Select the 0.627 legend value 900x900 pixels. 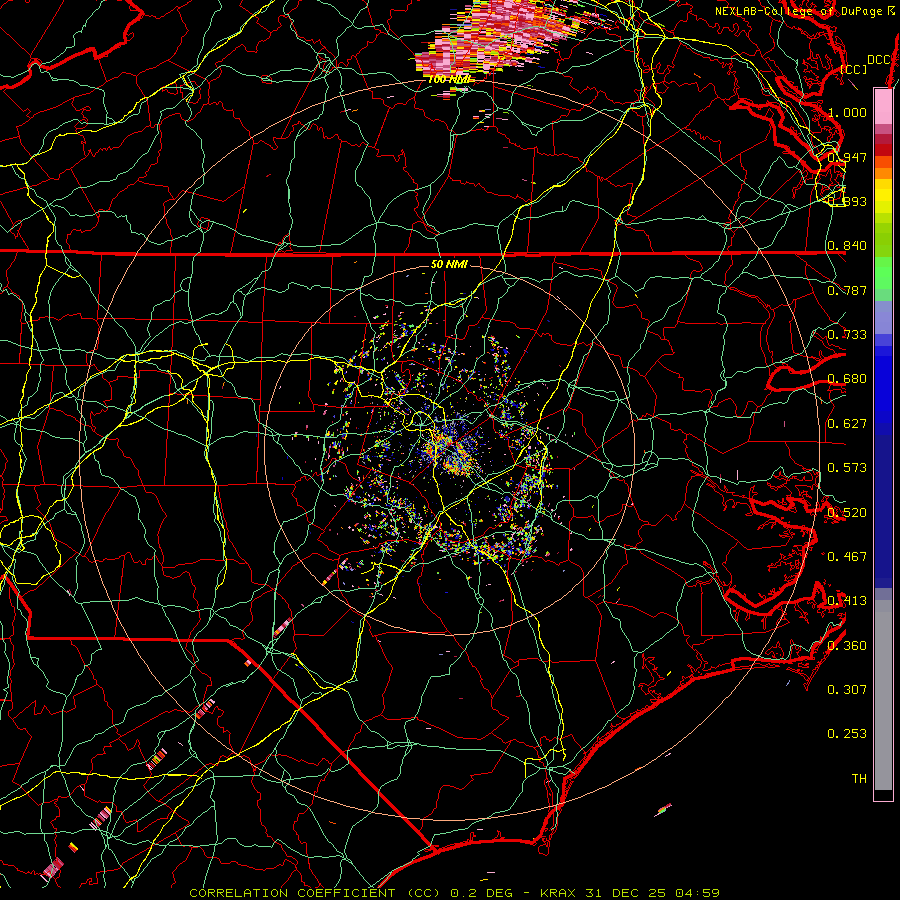(x=847, y=424)
